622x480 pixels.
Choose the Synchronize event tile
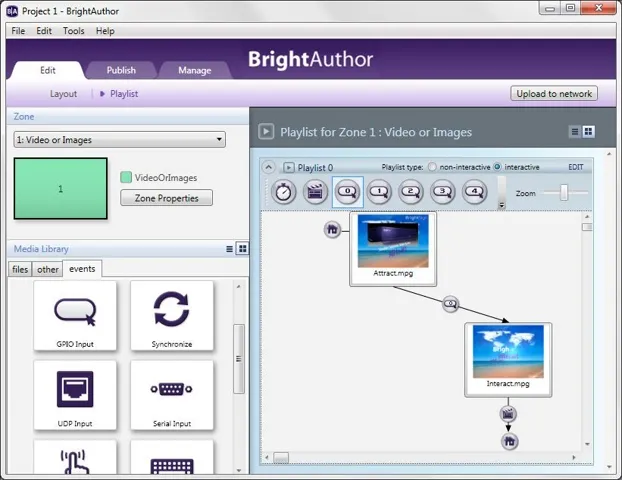click(172, 316)
